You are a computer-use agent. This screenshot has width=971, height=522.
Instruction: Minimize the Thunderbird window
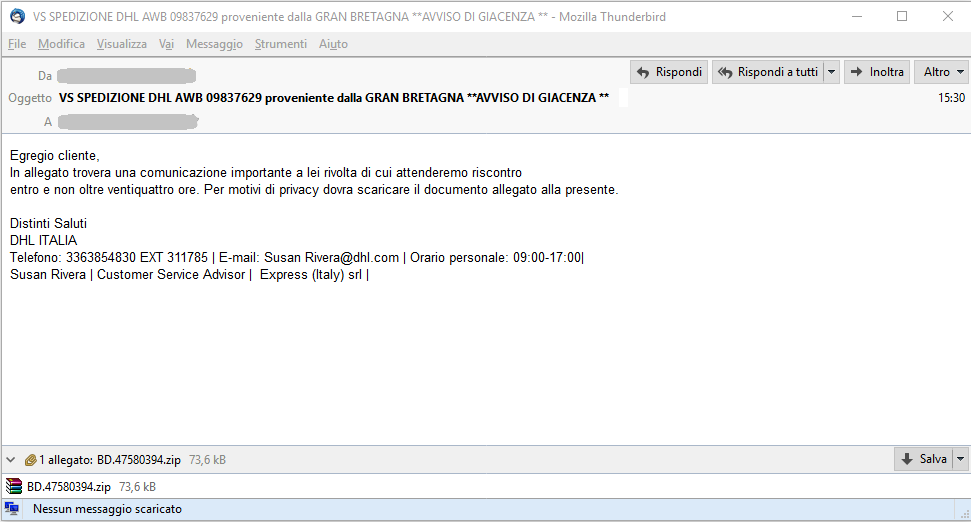click(857, 17)
